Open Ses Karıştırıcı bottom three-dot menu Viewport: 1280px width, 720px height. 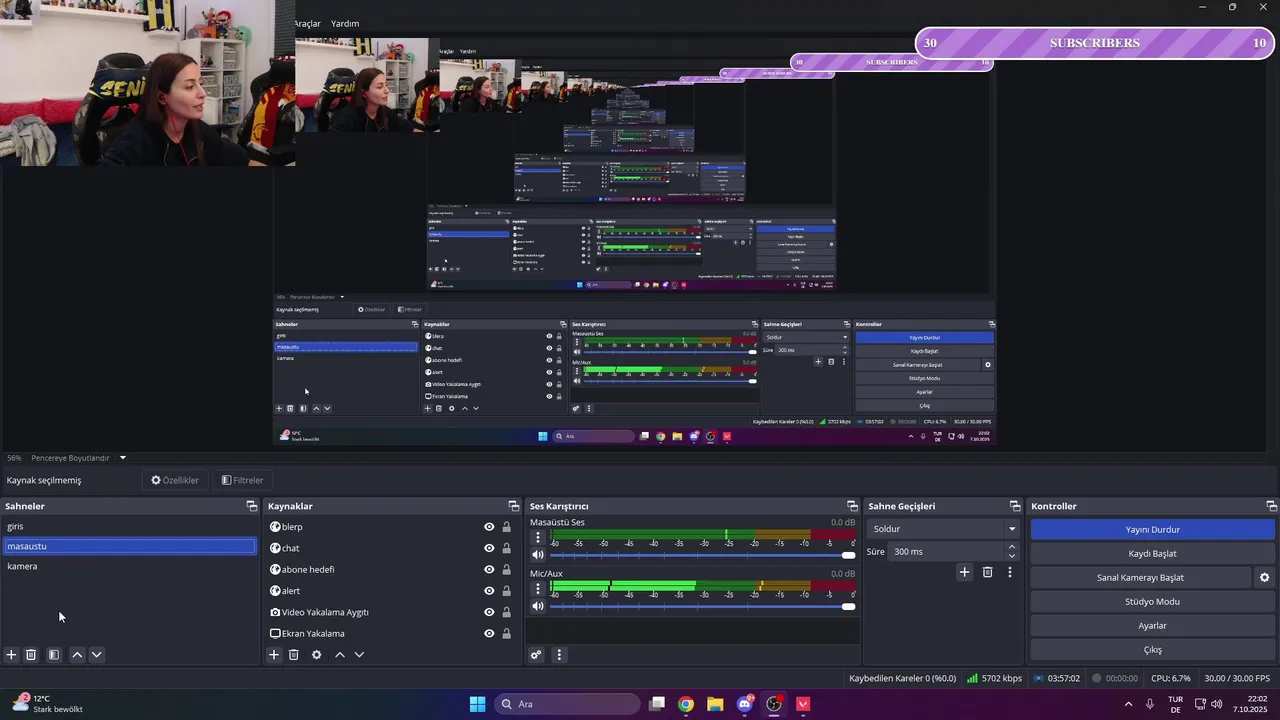coord(559,655)
